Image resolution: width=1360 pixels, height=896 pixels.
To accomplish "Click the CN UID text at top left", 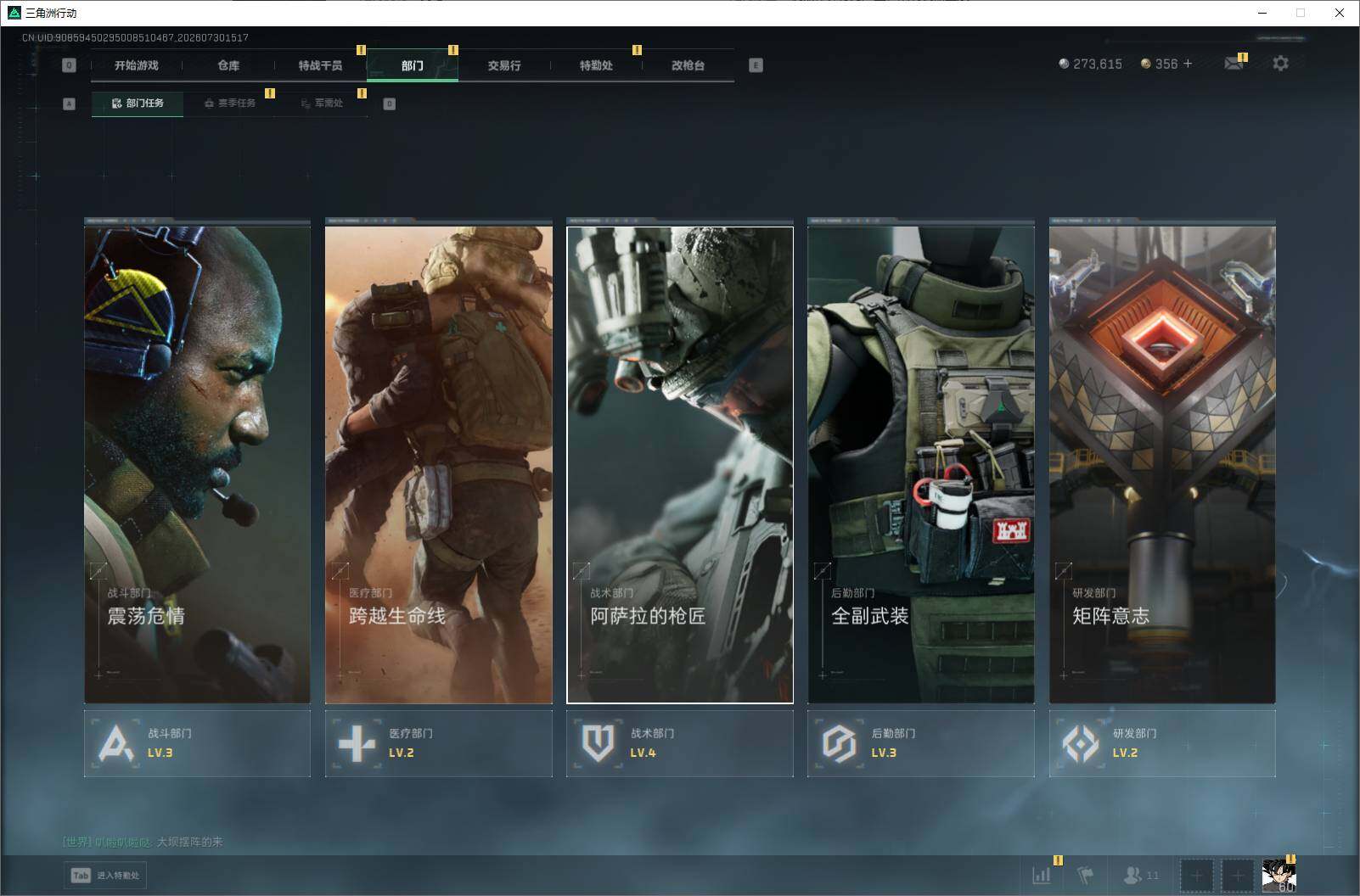I will (135, 38).
